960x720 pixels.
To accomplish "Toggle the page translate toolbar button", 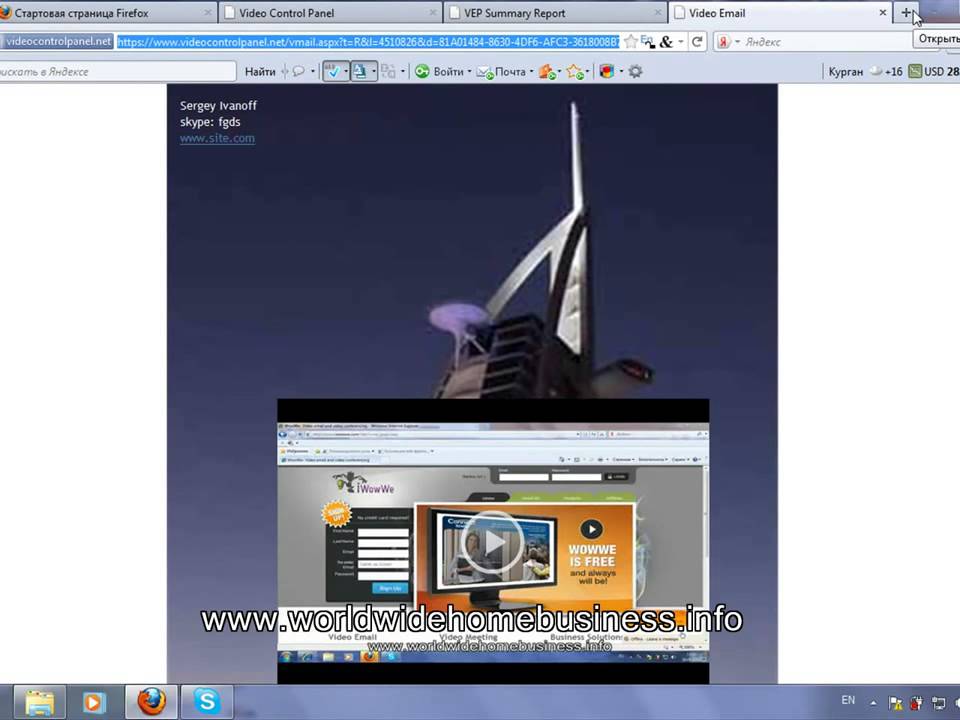I will point(360,72).
